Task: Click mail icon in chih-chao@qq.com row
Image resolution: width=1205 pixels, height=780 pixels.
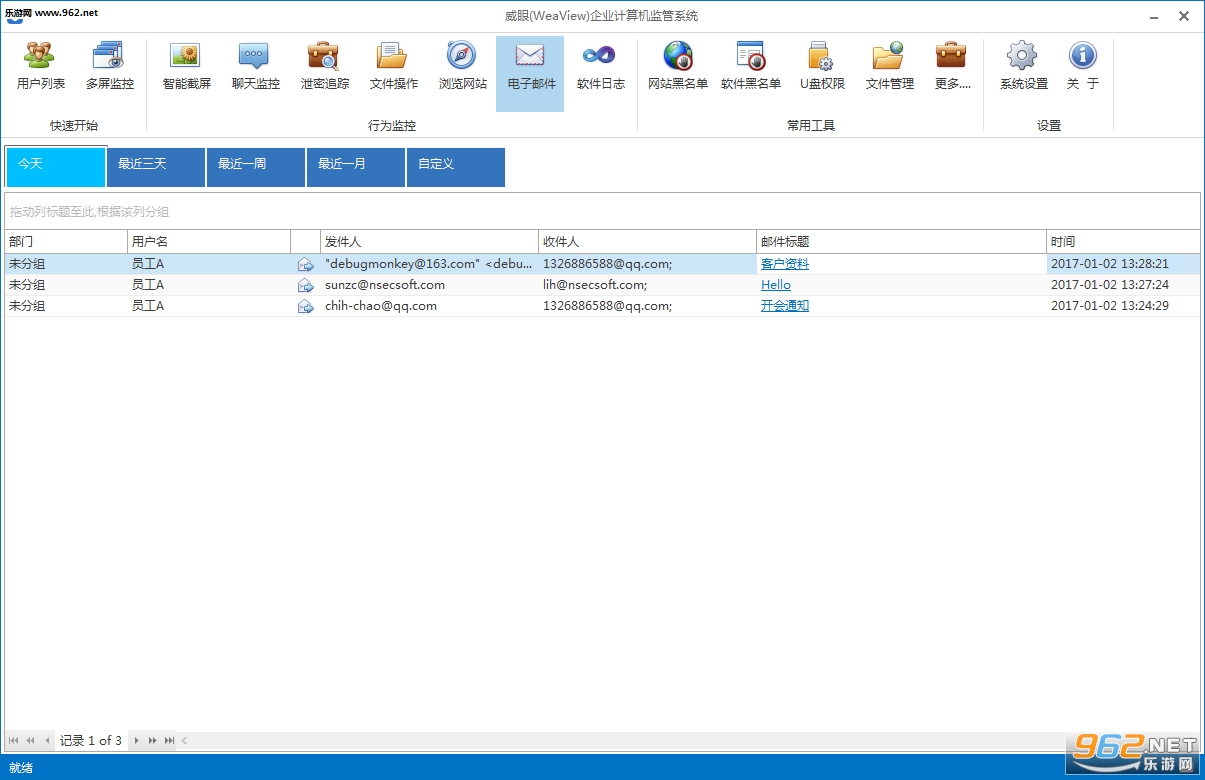Action: (305, 307)
